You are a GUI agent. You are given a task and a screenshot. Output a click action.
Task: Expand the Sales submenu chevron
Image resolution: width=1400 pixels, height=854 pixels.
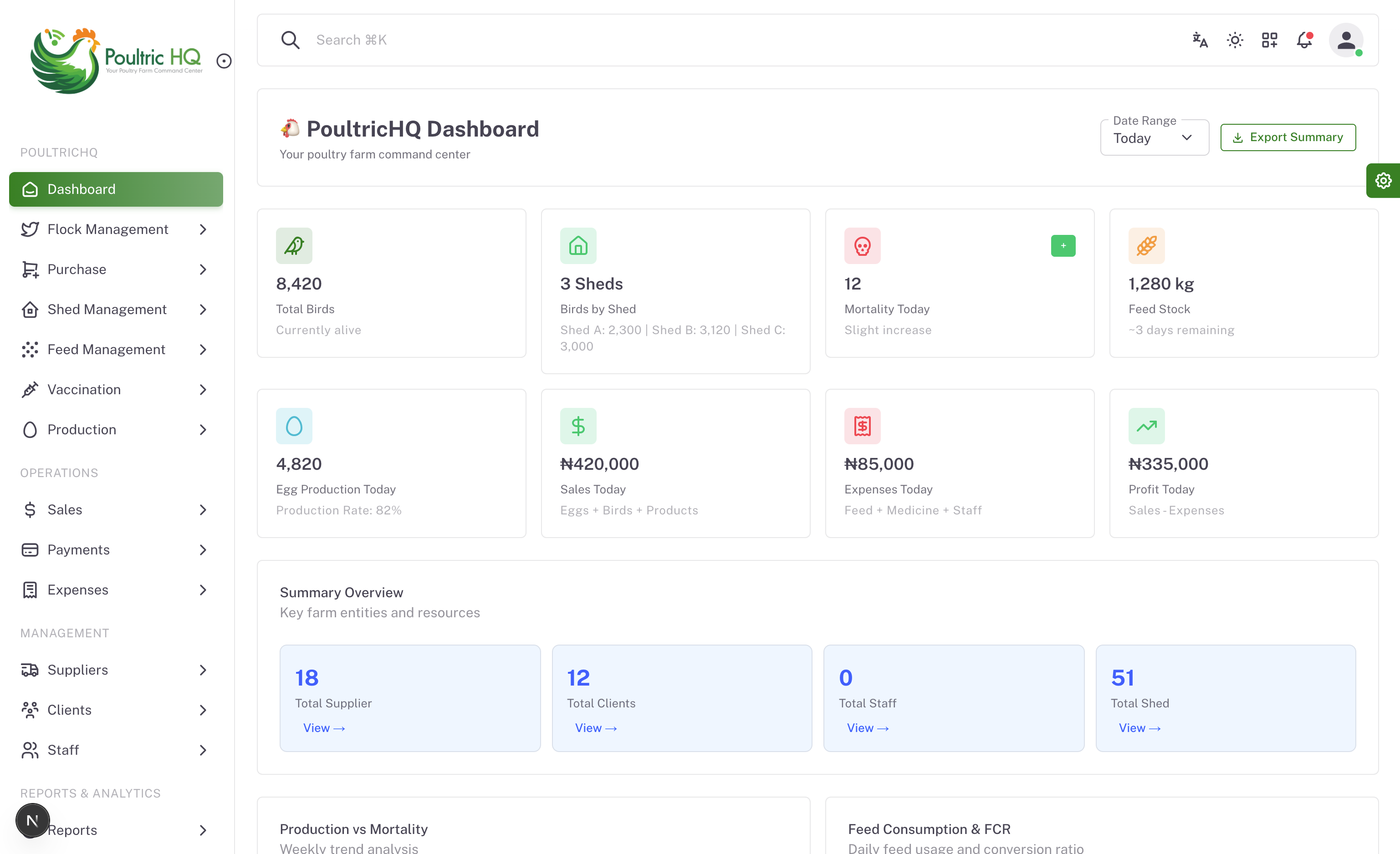coord(203,509)
